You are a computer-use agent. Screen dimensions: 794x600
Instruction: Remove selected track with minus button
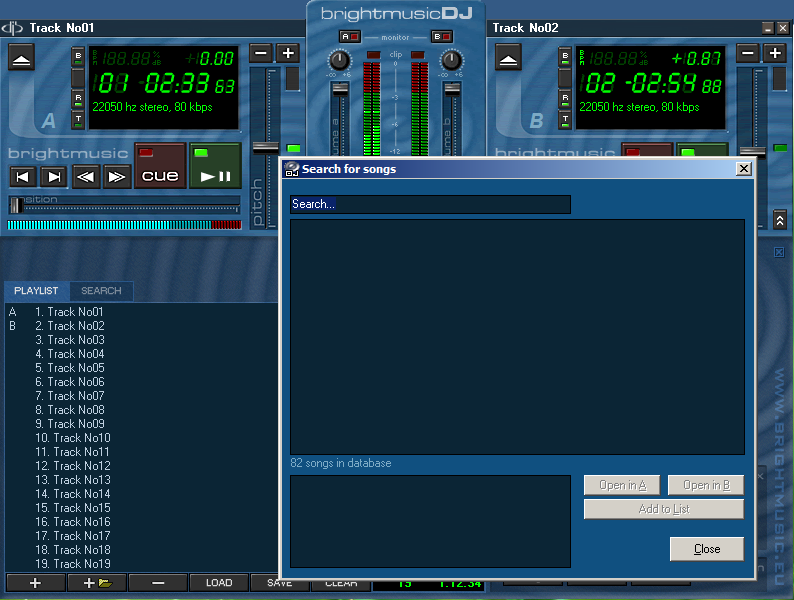[158, 583]
